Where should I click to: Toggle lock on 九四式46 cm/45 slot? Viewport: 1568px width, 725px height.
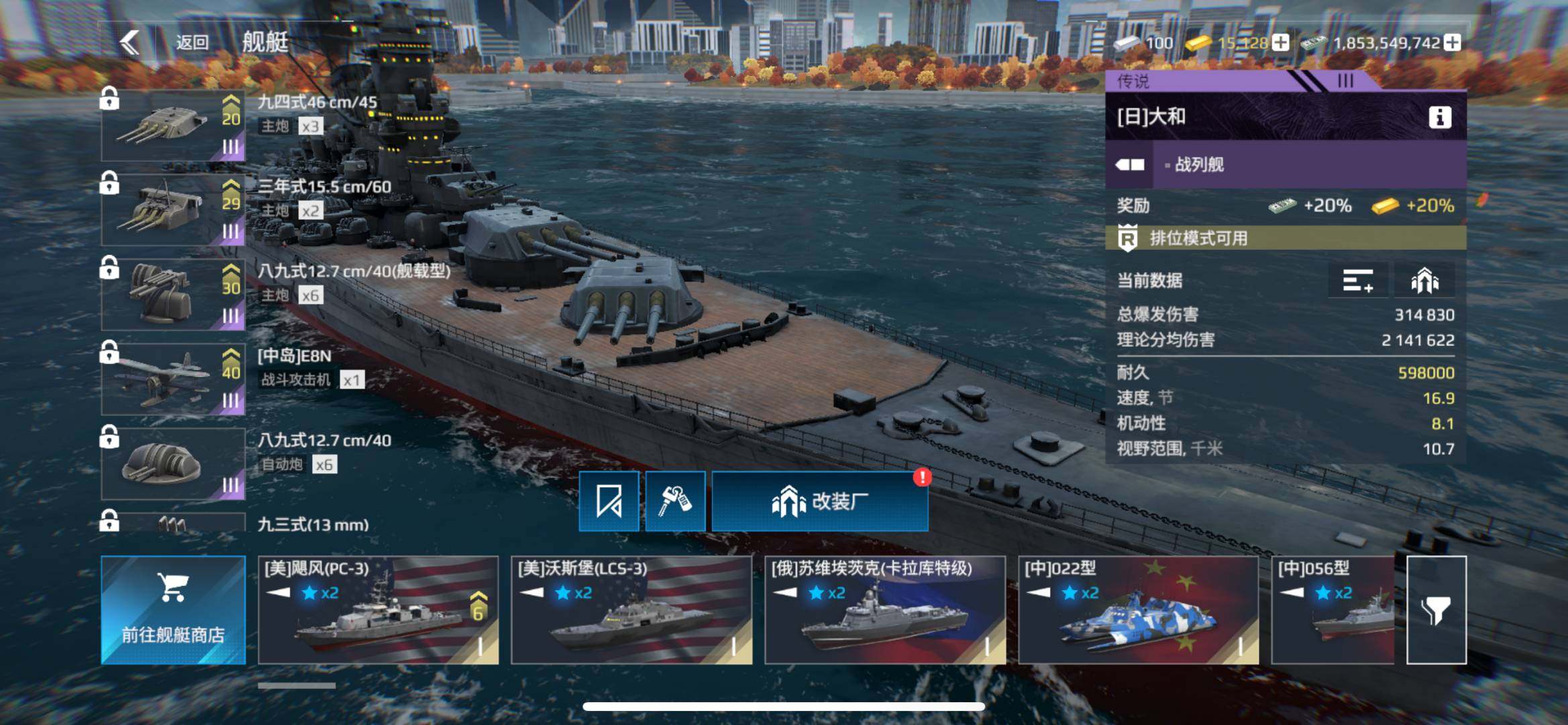(109, 99)
